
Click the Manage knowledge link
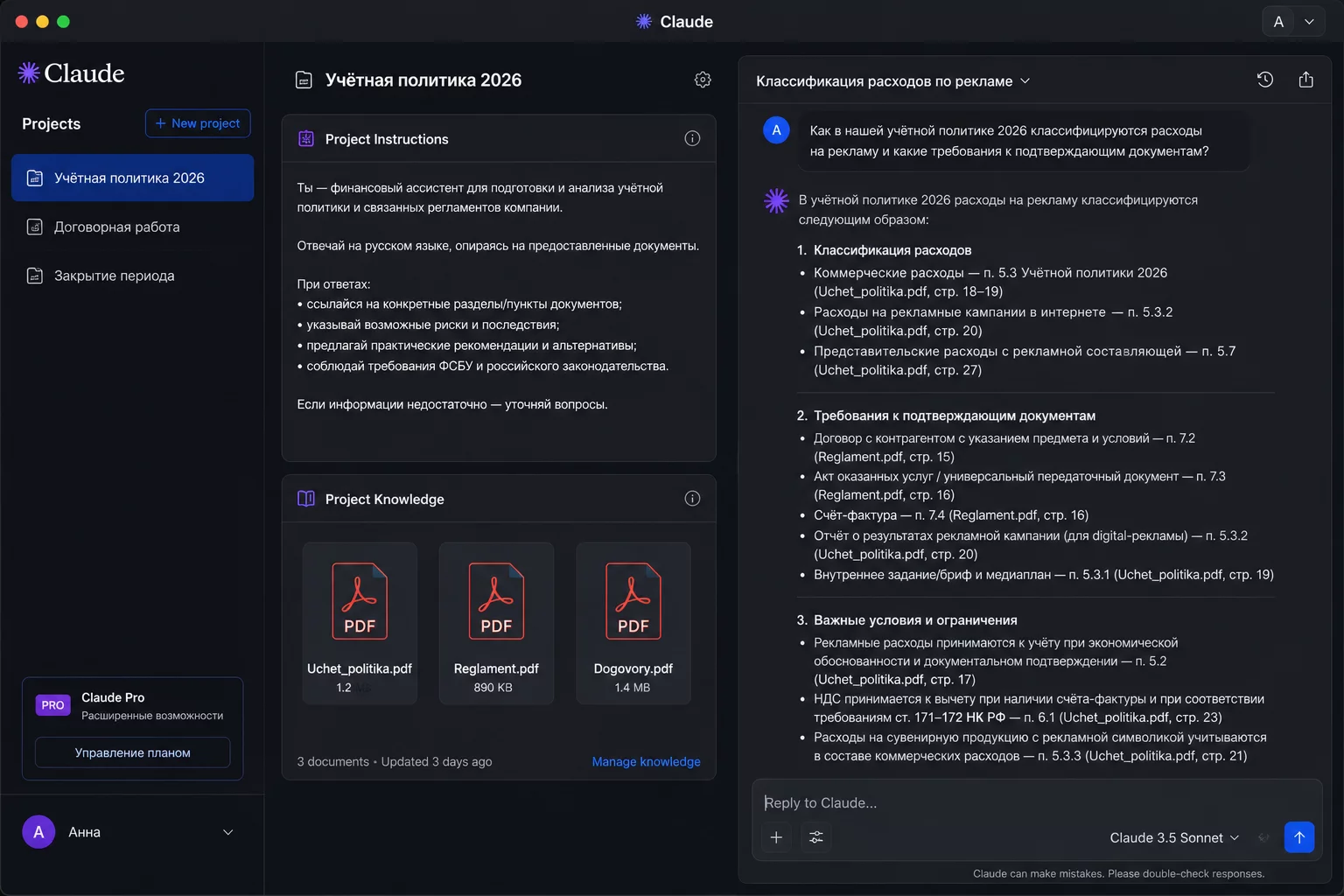[x=646, y=761]
